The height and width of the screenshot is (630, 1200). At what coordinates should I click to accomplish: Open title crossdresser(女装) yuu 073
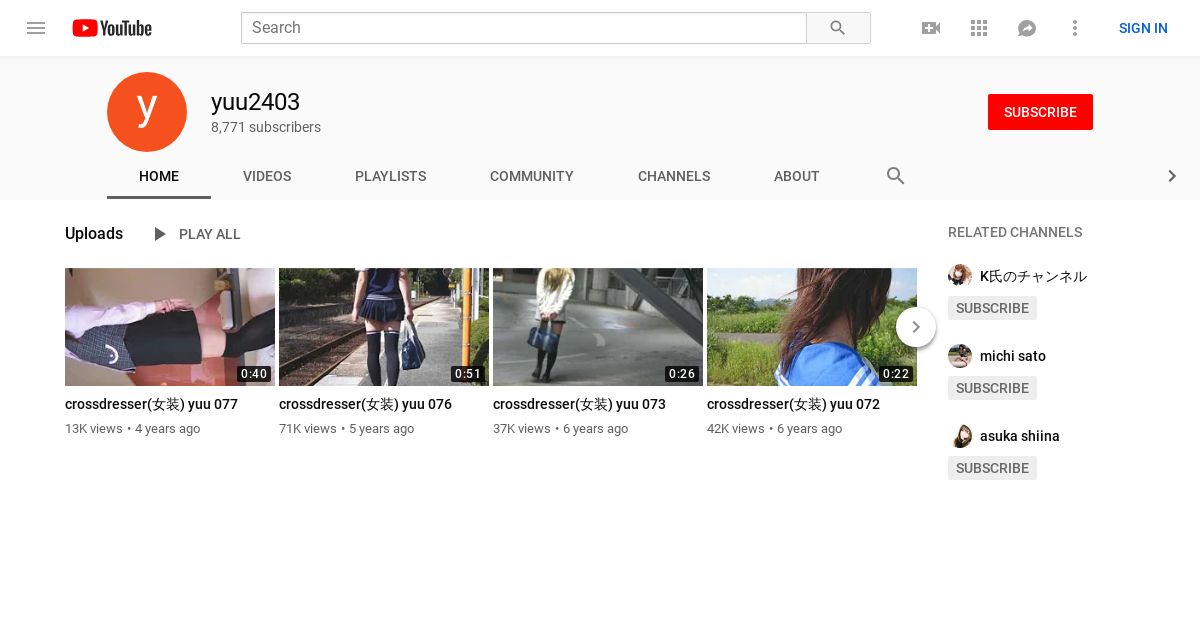pyautogui.click(x=579, y=404)
